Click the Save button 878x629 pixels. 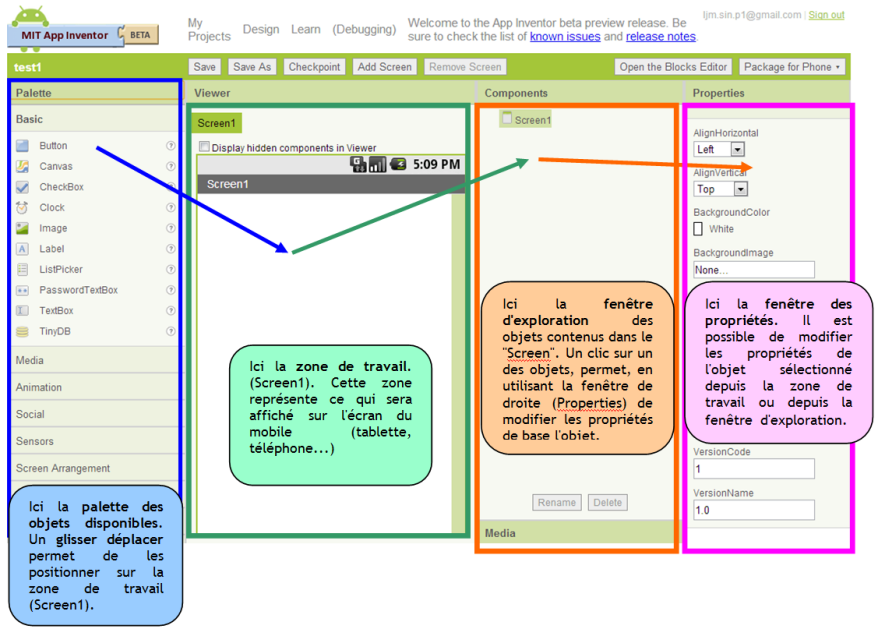(204, 67)
